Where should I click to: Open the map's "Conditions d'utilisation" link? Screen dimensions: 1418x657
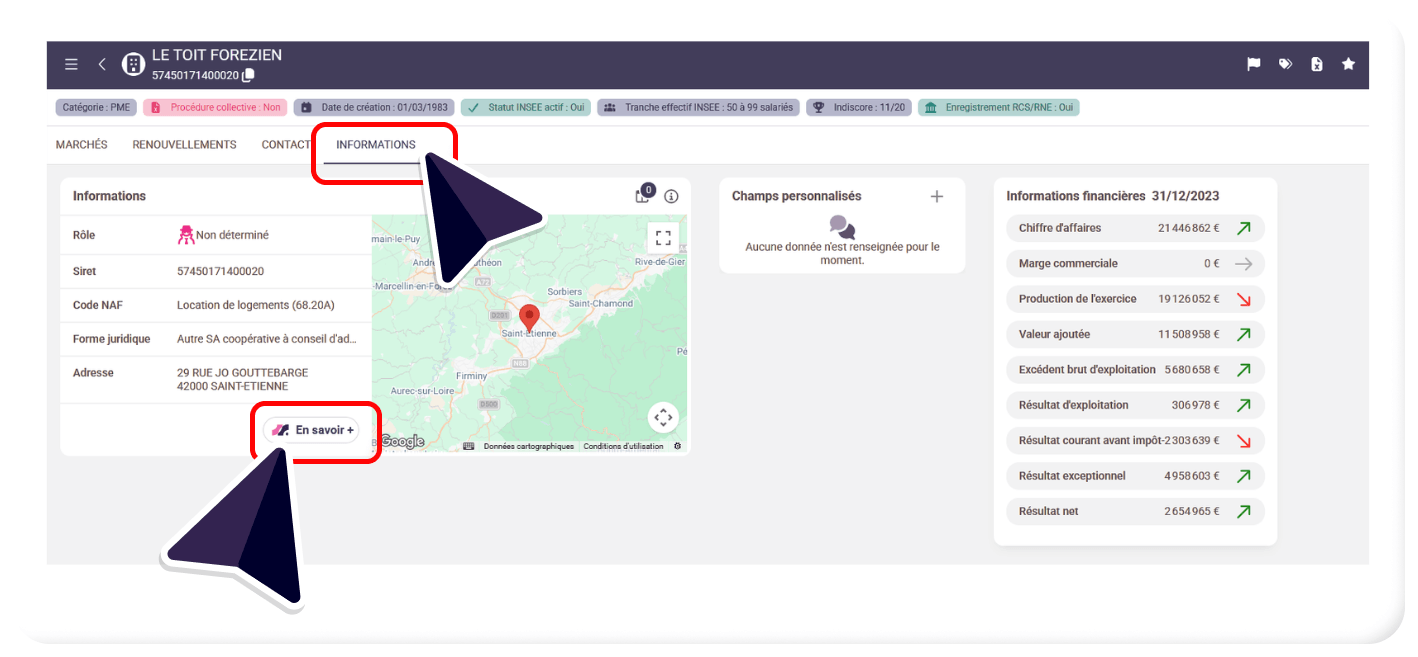click(623, 446)
